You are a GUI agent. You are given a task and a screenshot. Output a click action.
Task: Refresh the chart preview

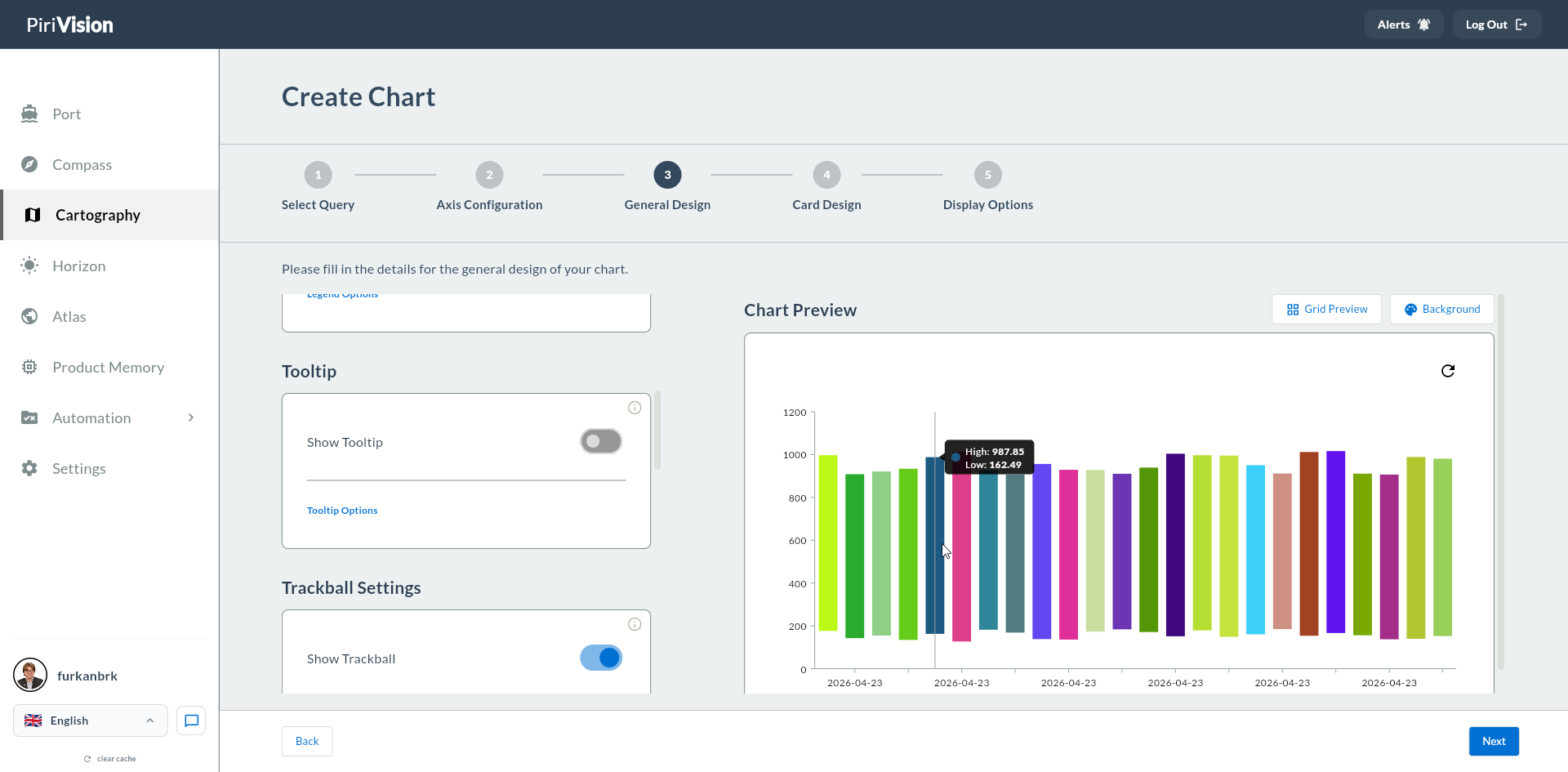[x=1448, y=371]
